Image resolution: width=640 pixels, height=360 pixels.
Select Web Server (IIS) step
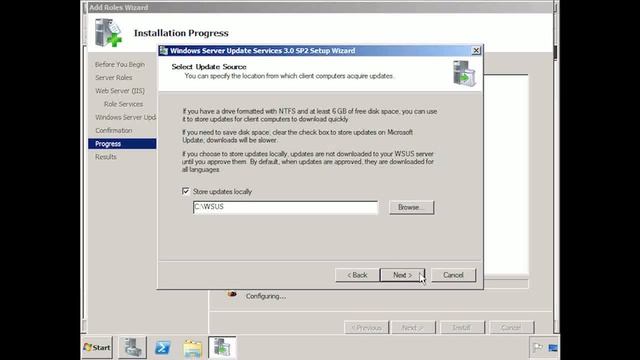pyautogui.click(x=120, y=91)
